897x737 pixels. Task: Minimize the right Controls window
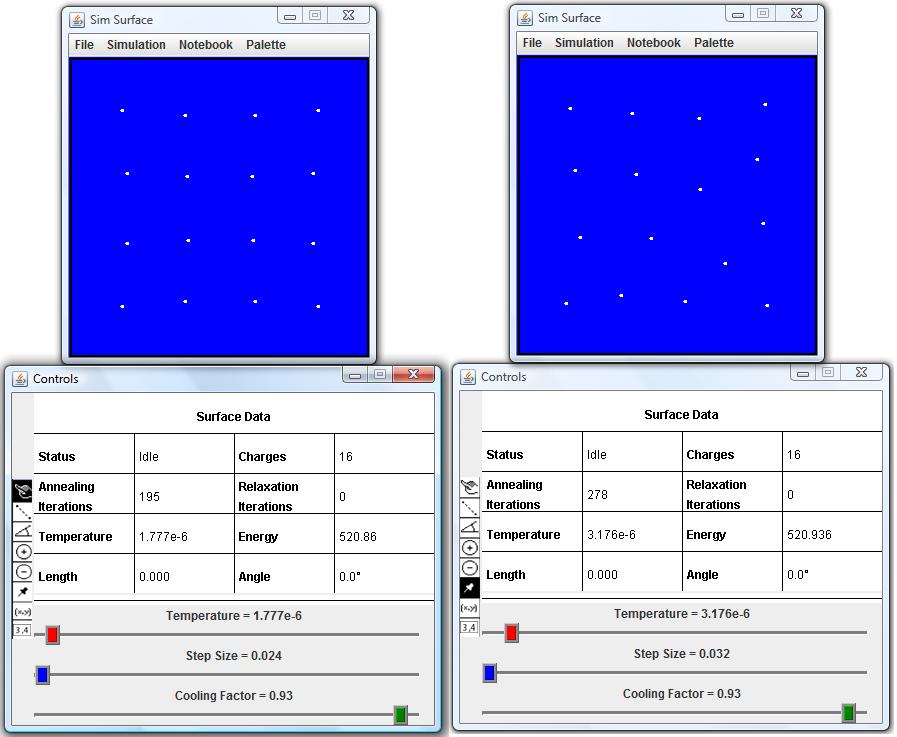pos(803,373)
